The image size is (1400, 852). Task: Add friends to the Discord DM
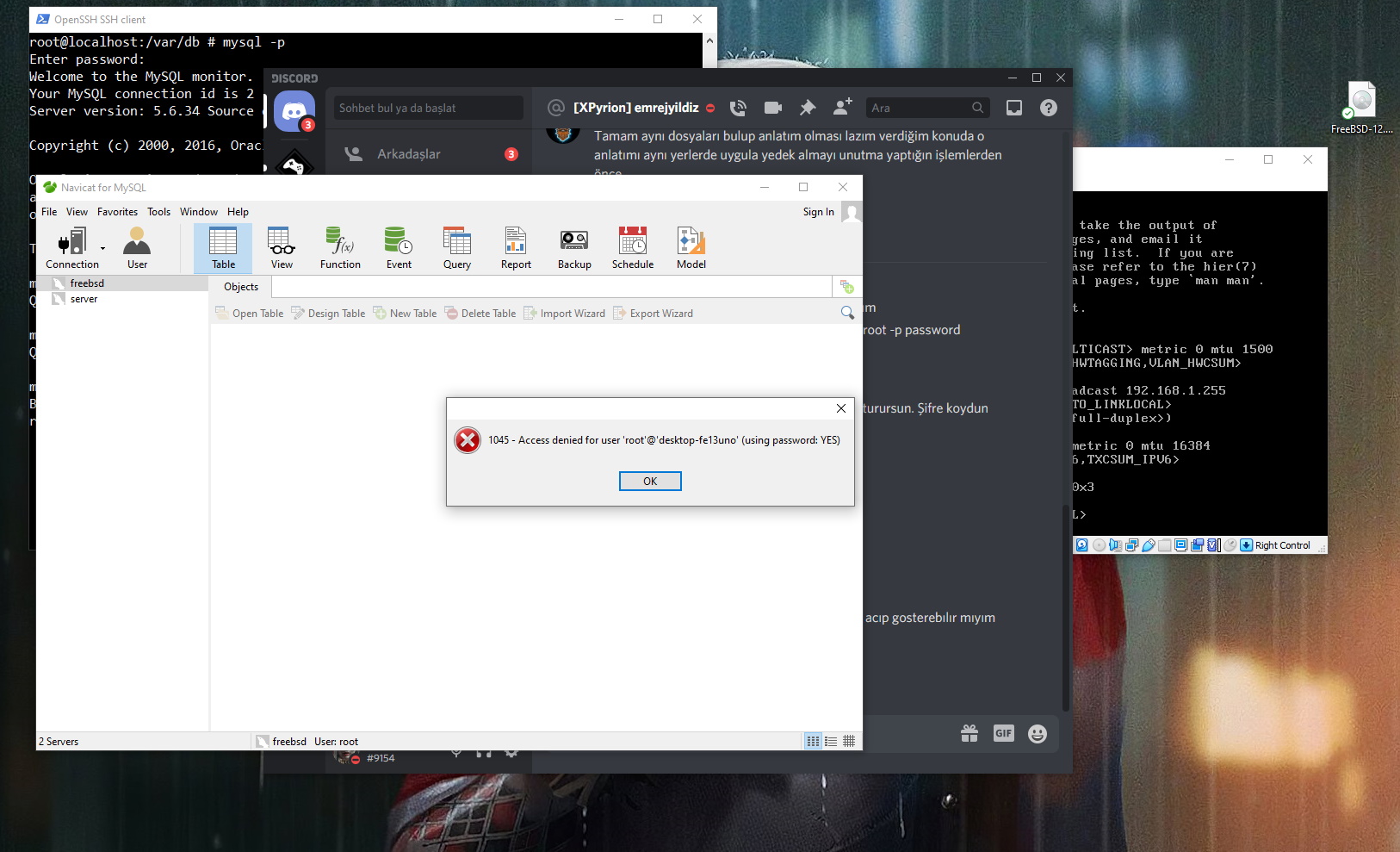coord(842,107)
